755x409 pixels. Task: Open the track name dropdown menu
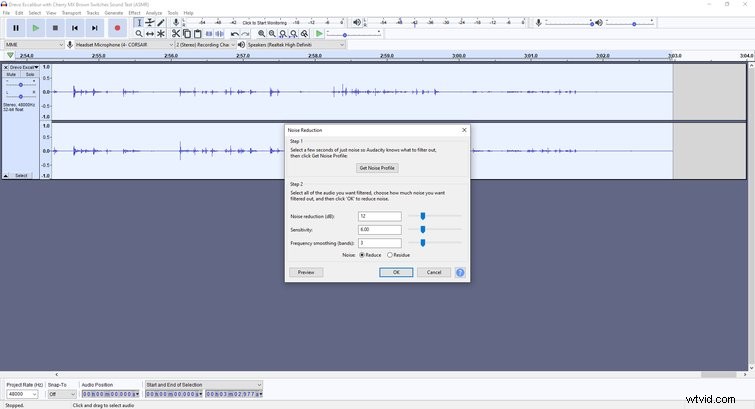tap(25, 67)
